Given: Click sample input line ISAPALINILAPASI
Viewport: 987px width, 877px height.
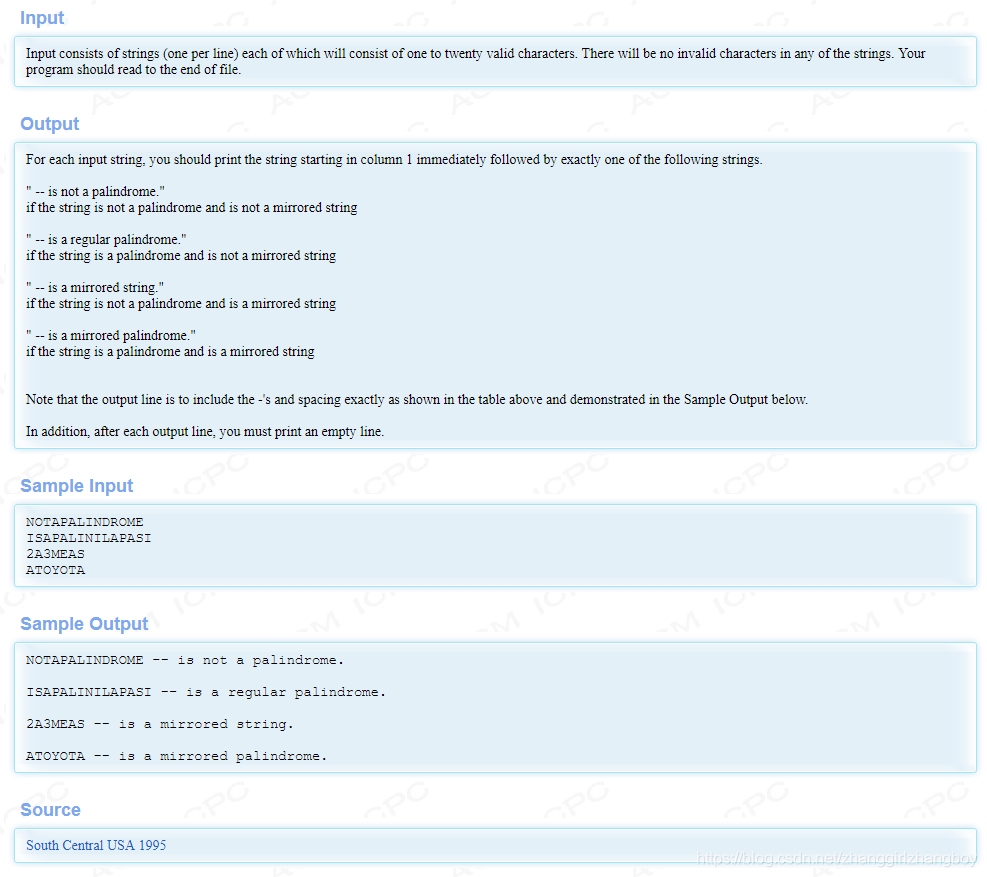Looking at the screenshot, I should click(89, 538).
